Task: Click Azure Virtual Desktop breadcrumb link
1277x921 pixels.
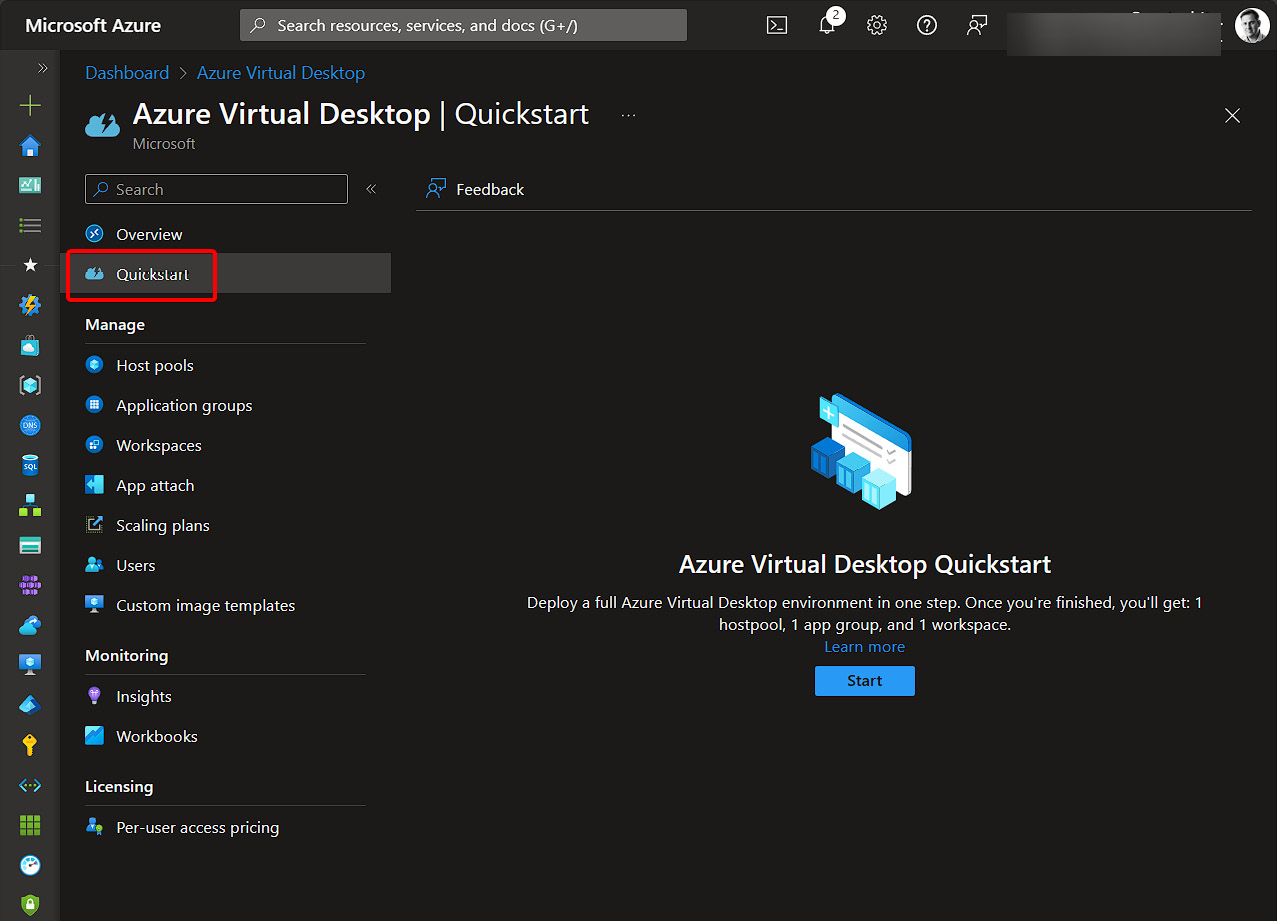Action: click(x=281, y=73)
